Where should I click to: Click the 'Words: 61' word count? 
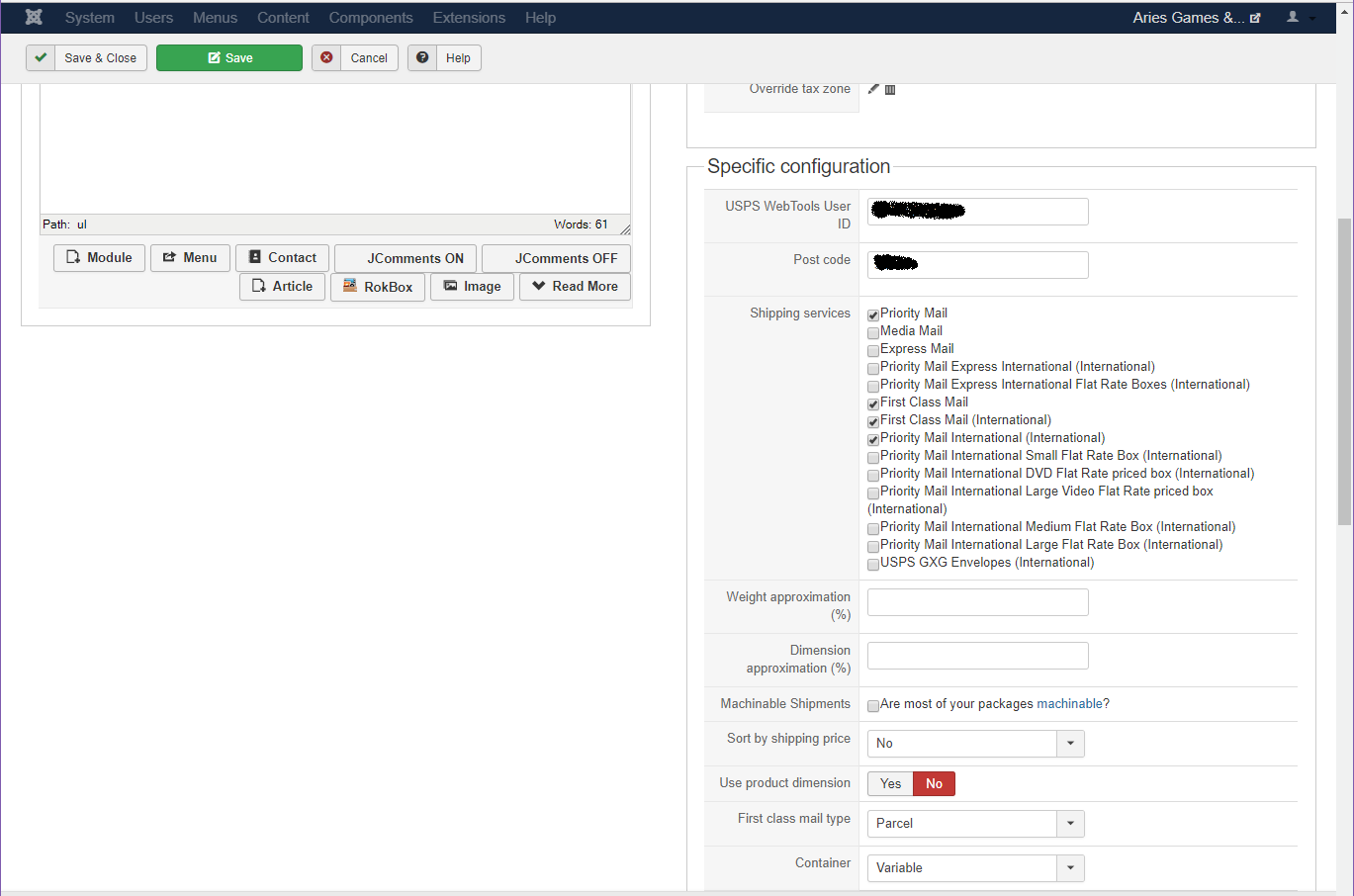pyautogui.click(x=581, y=224)
